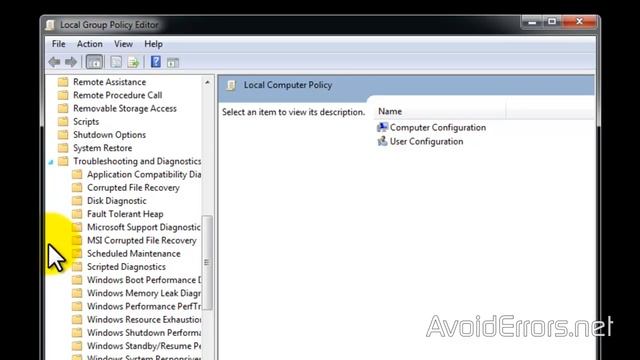Select Troubleshooting and Diagnostics tree item
The width and height of the screenshot is (640, 360).
137,161
